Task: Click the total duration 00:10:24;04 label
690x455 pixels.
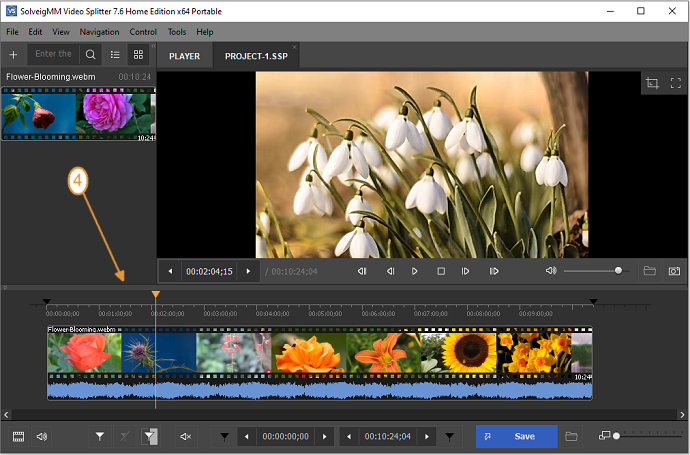Action: tap(294, 272)
